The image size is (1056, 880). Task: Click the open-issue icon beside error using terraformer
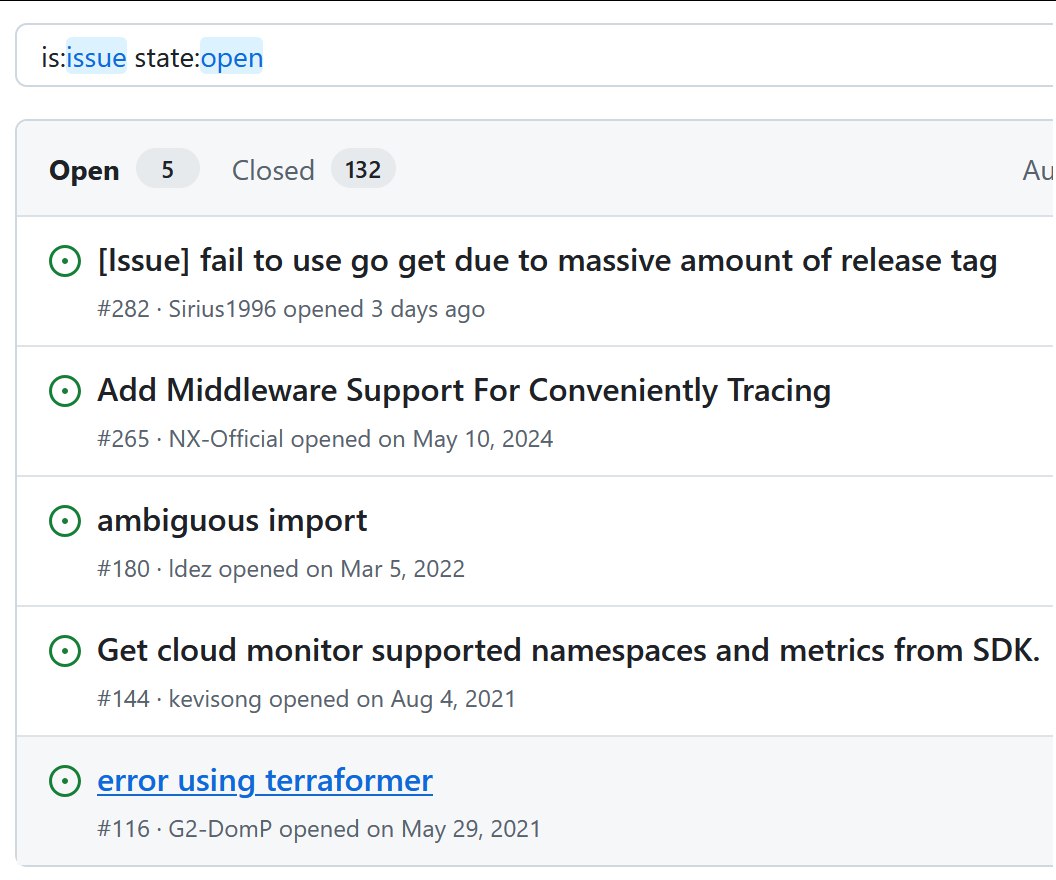[65, 781]
